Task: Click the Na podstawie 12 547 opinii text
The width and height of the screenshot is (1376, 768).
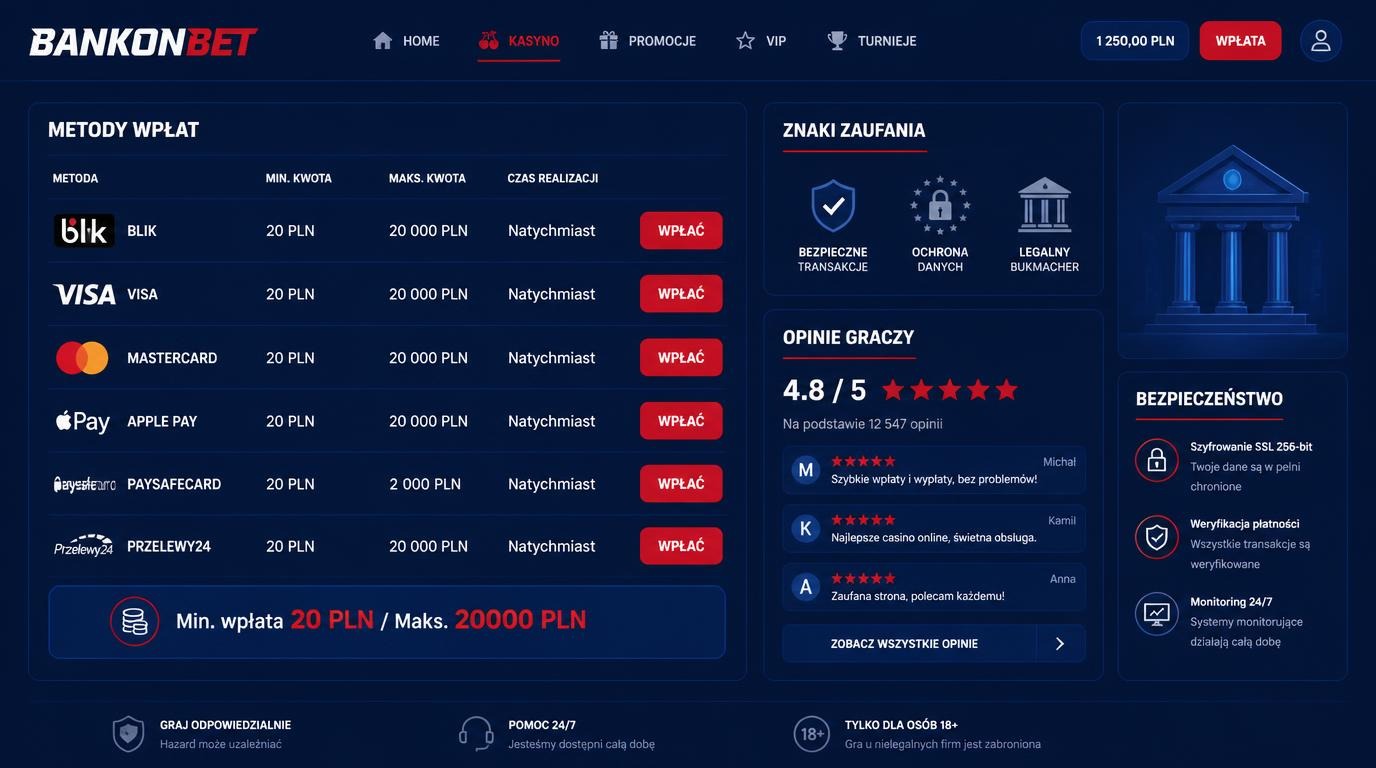Action: 863,424
